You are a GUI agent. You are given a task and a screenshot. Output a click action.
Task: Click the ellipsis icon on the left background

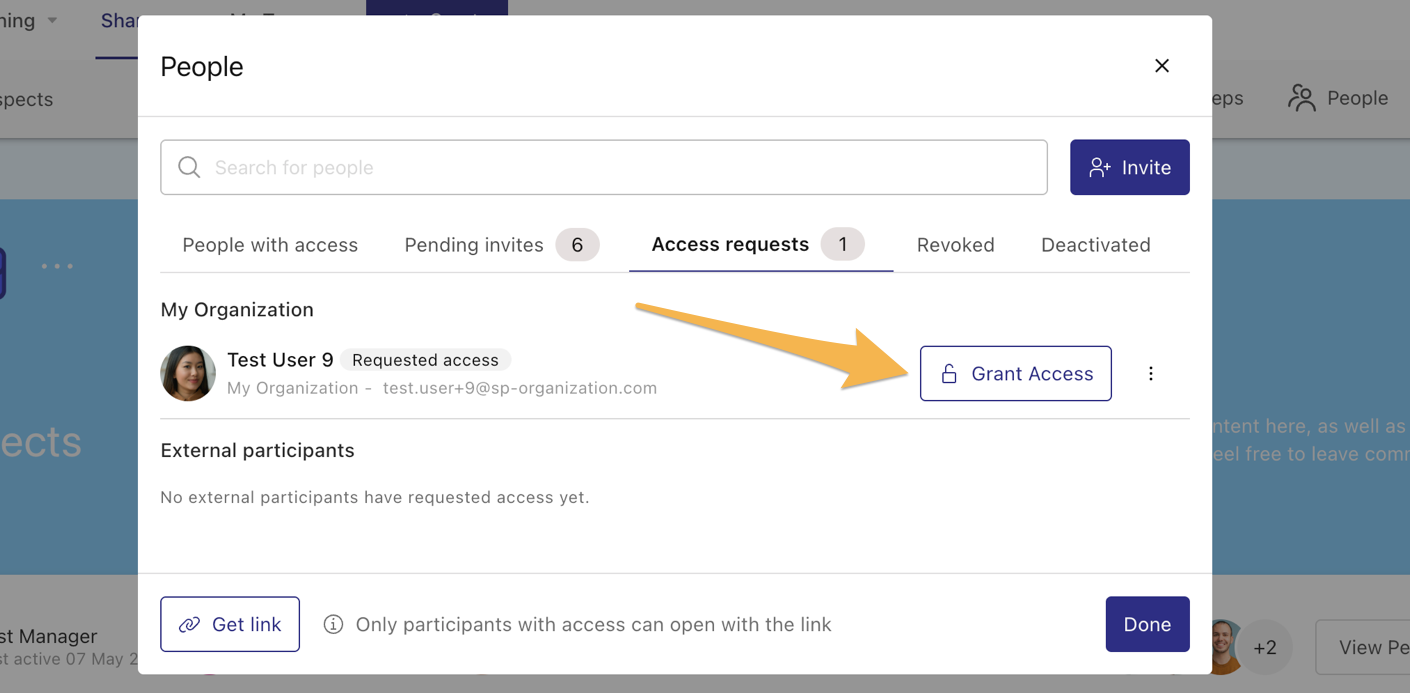[57, 265]
